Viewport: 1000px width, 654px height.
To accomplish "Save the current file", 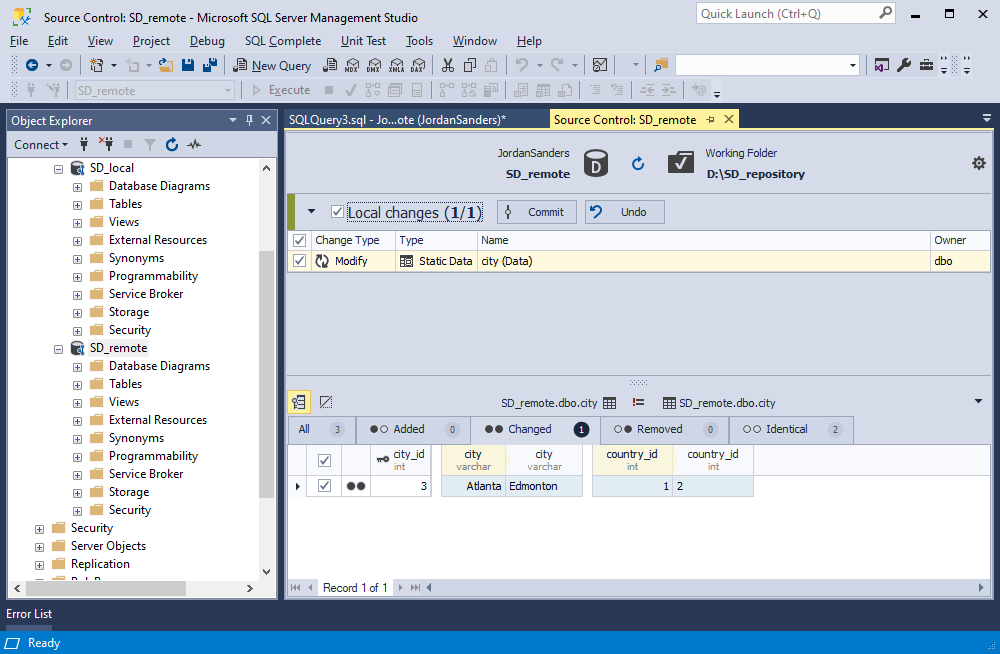I will click(x=188, y=65).
